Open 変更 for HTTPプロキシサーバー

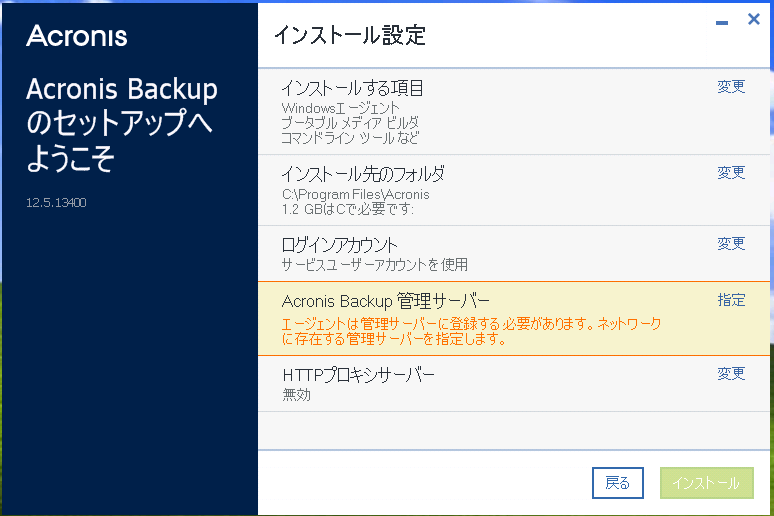point(731,373)
